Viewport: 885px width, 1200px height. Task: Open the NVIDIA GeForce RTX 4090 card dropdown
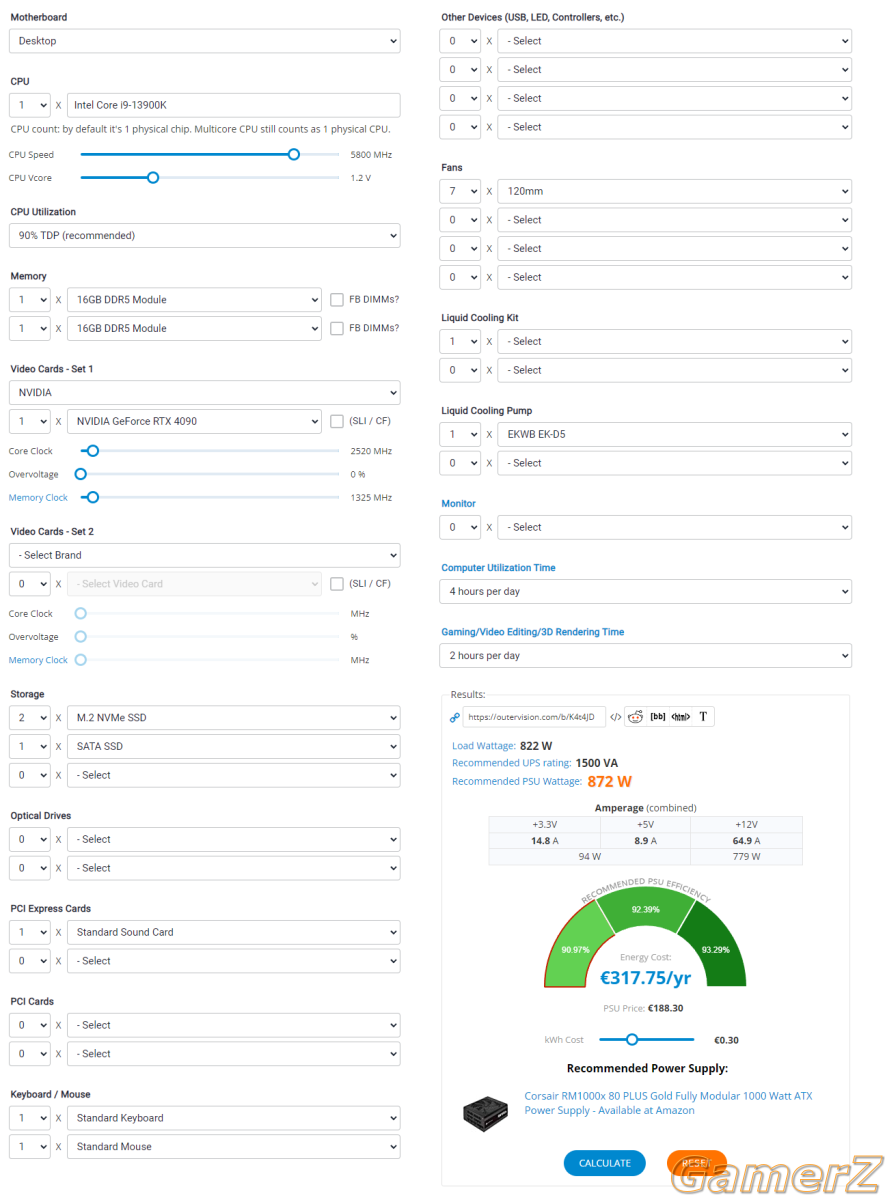click(x=194, y=421)
